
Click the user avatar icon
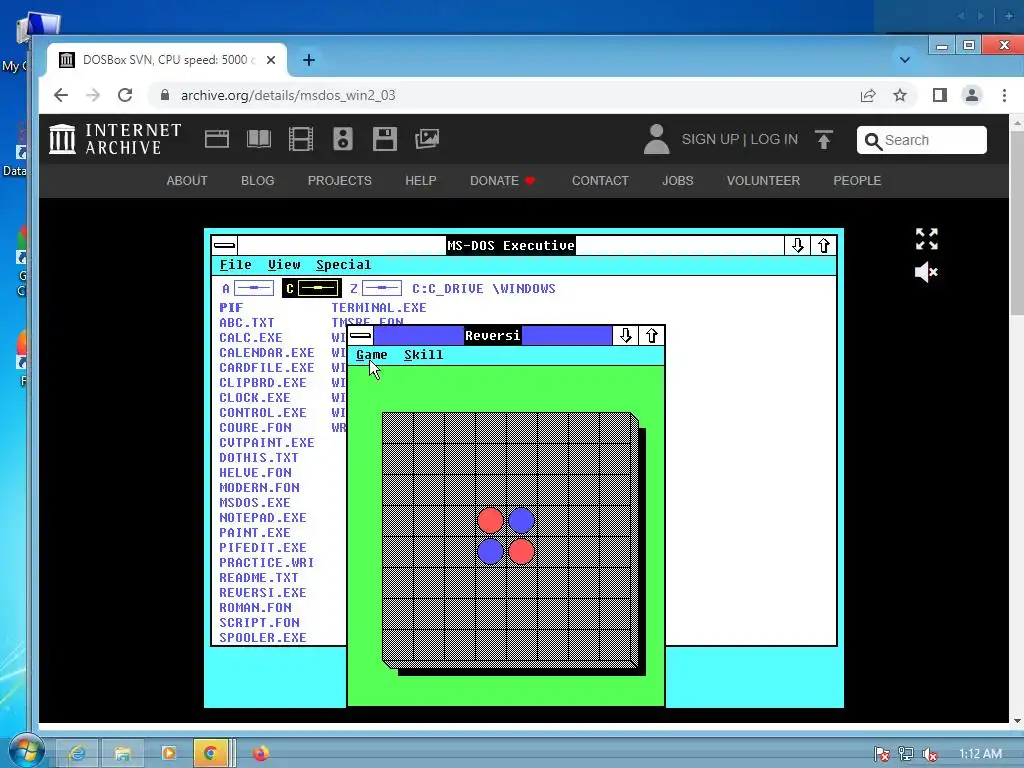pyautogui.click(x=656, y=139)
